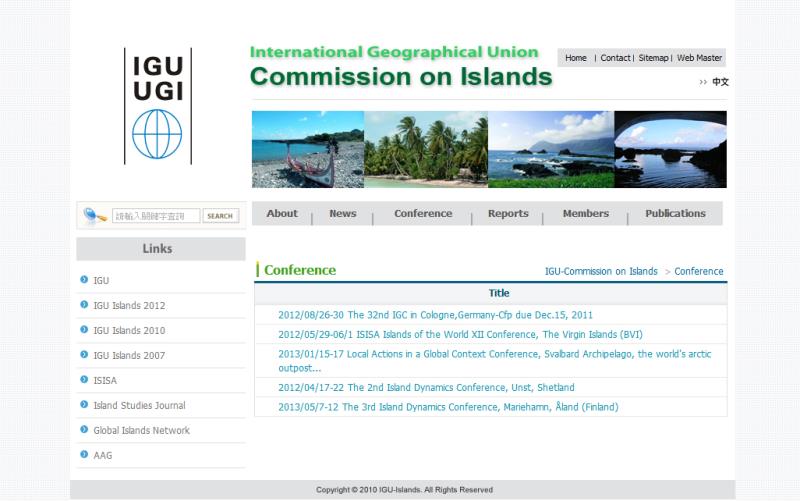This screenshot has width=800, height=501.
Task: Click the Conference breadcrumb link
Action: [698, 271]
